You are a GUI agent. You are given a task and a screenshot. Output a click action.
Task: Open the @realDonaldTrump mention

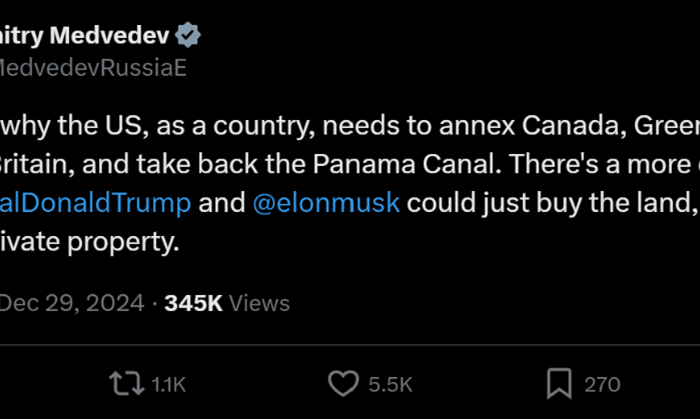pos(96,203)
